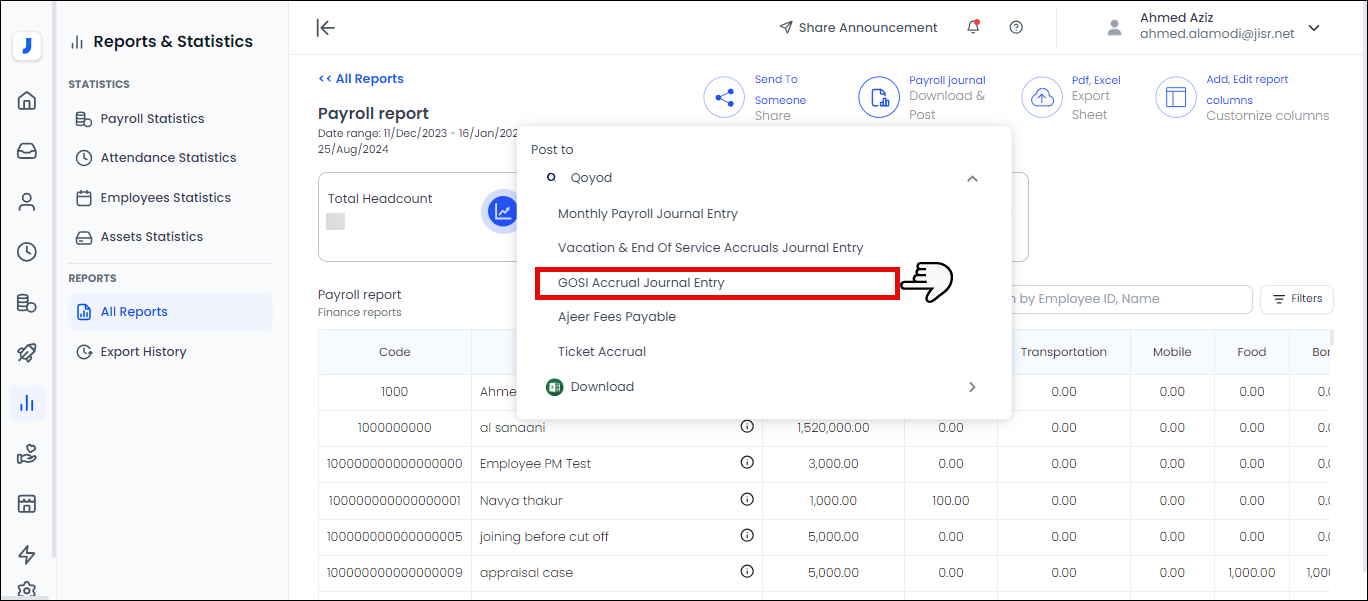Click the Pdf, Excel export sheet icon
The width and height of the screenshot is (1368, 601).
coord(1041,97)
